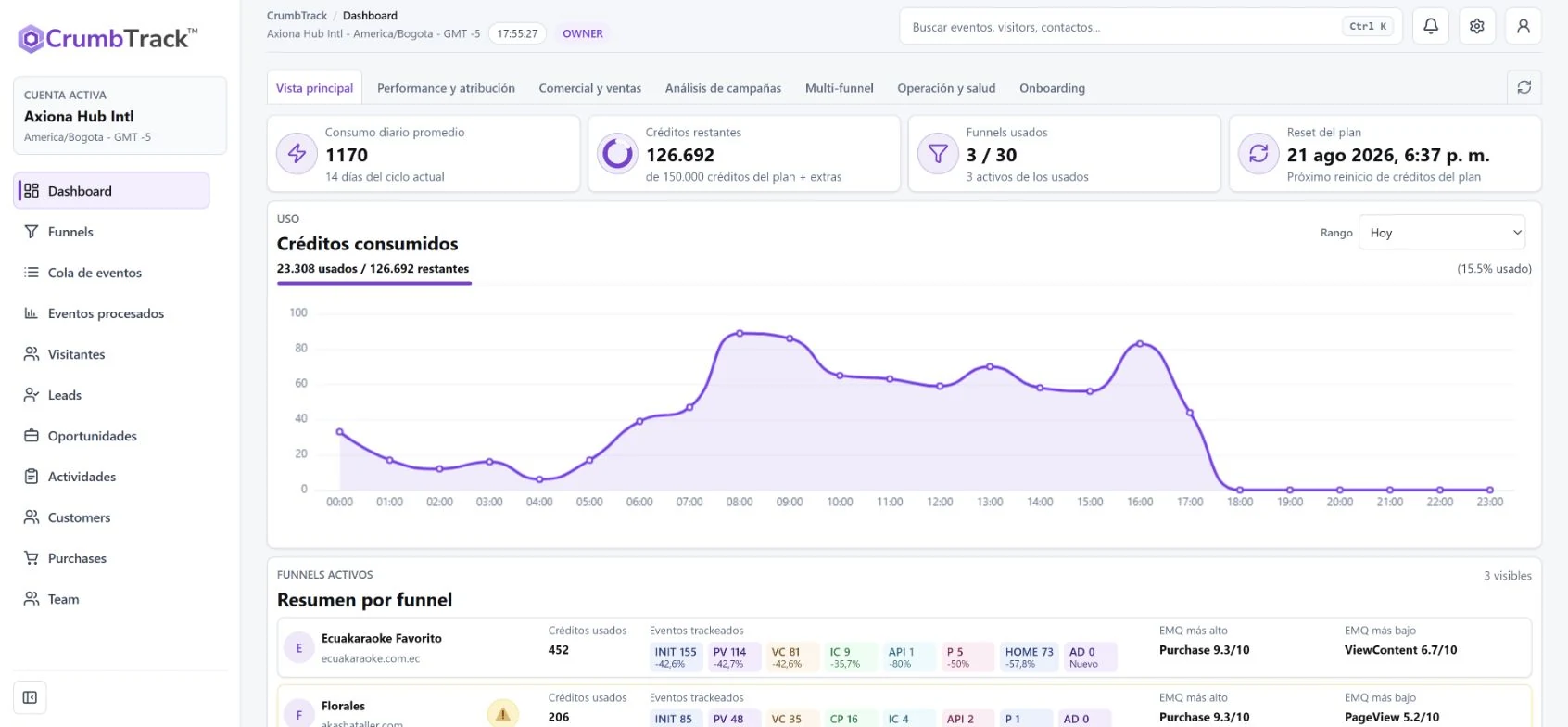Collapse sidebar with the panel icon
The image size is (1568, 727).
pyautogui.click(x=30, y=697)
